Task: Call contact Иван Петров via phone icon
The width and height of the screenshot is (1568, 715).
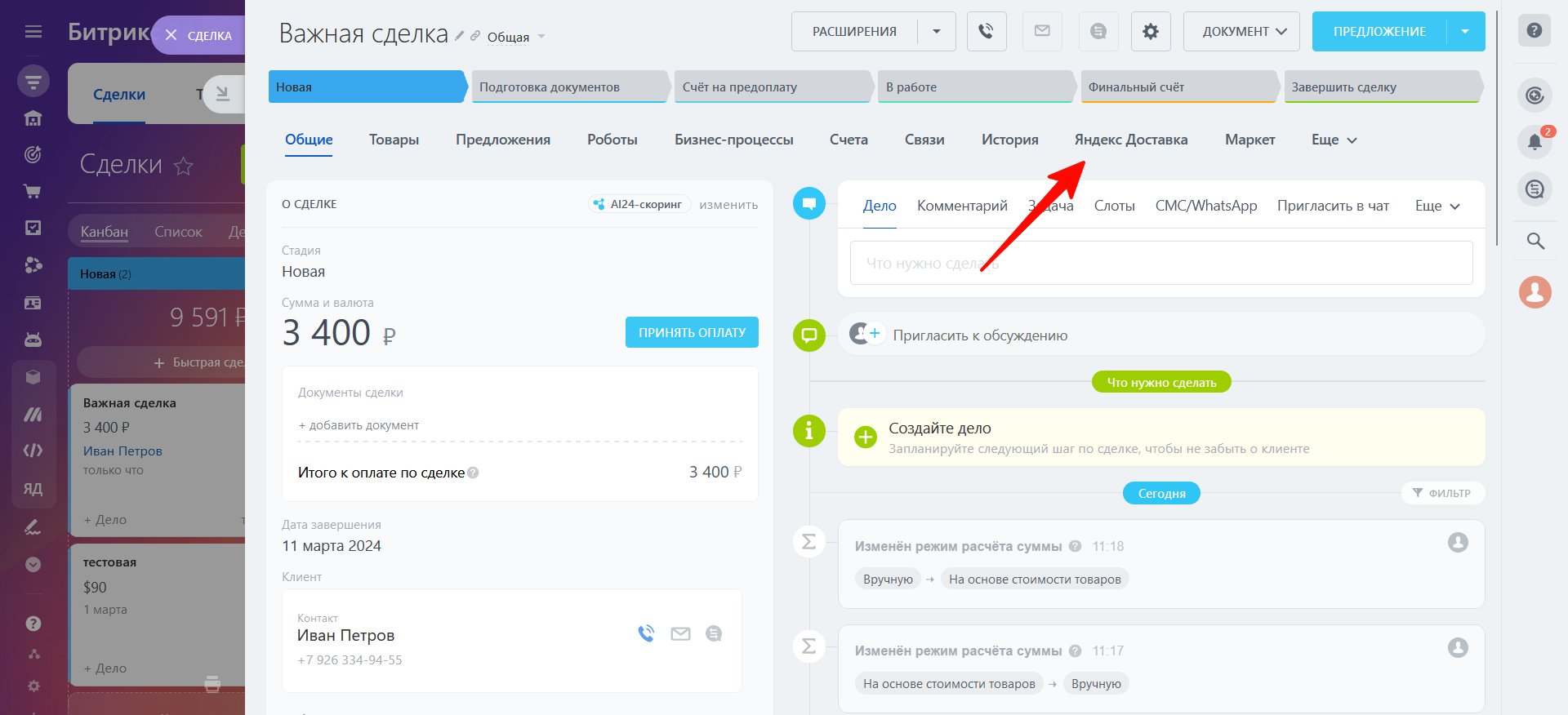Action: click(646, 633)
